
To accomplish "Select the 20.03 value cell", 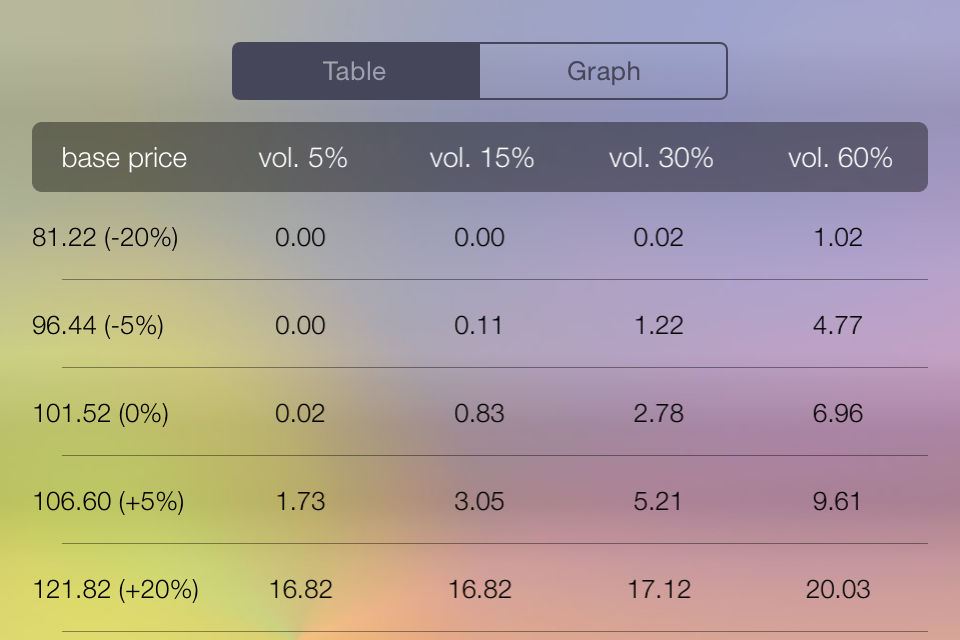I will pos(838,589).
